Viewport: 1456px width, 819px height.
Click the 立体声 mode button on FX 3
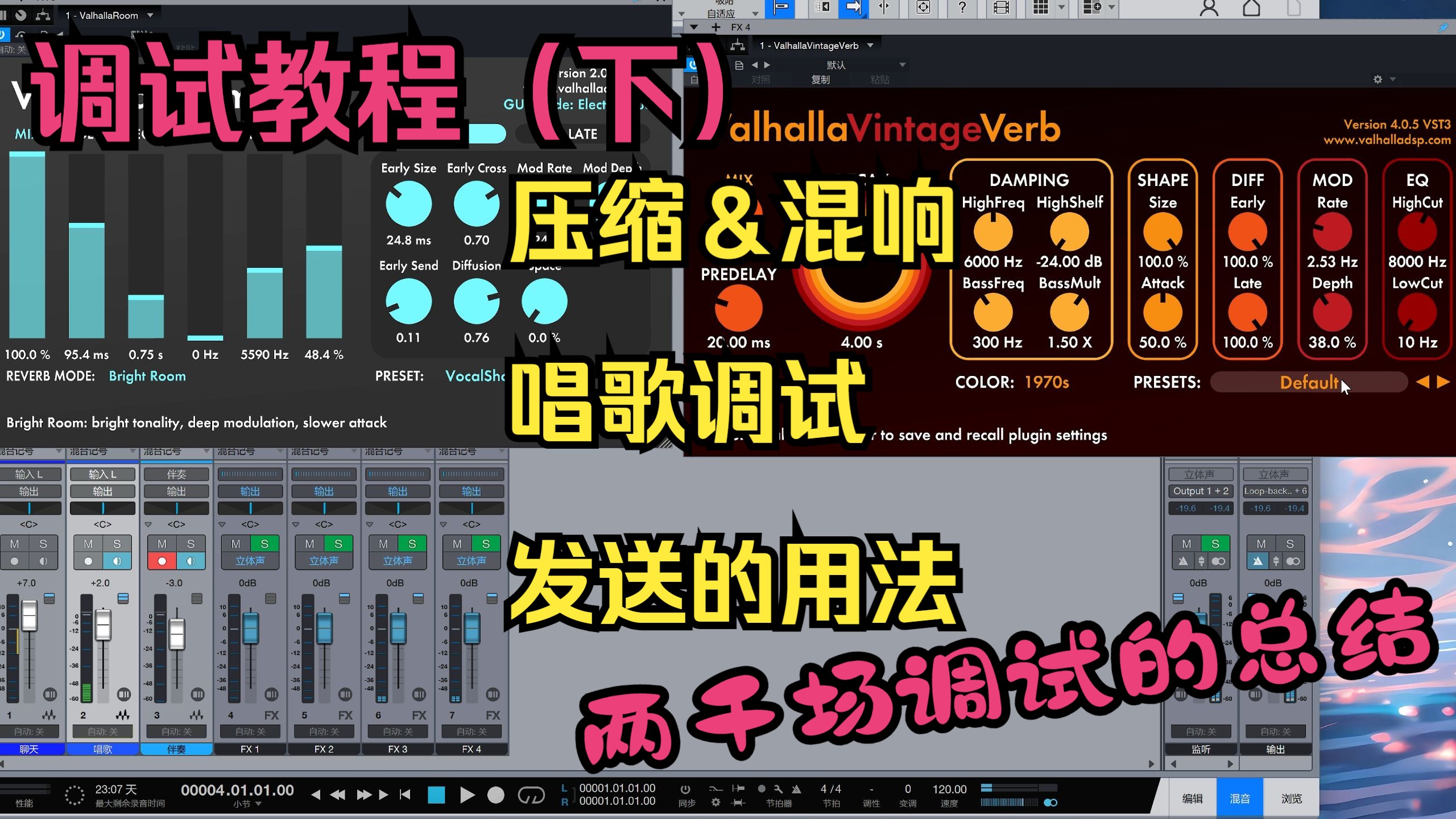[x=398, y=561]
